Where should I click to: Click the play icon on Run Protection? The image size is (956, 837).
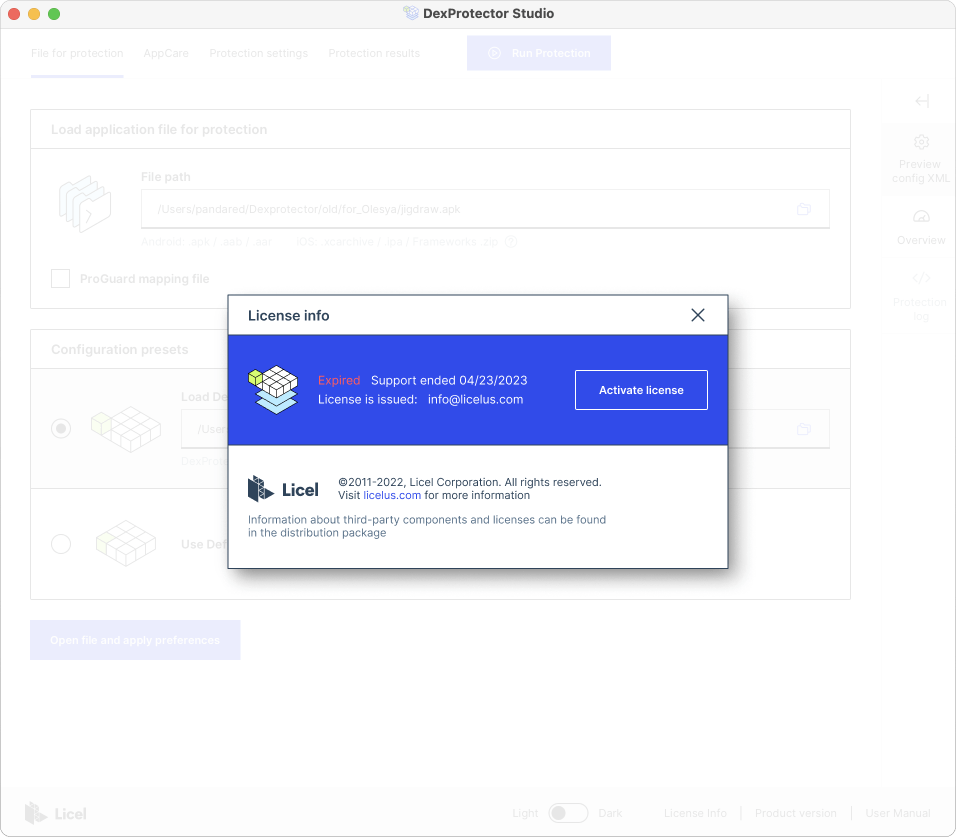tap(494, 53)
